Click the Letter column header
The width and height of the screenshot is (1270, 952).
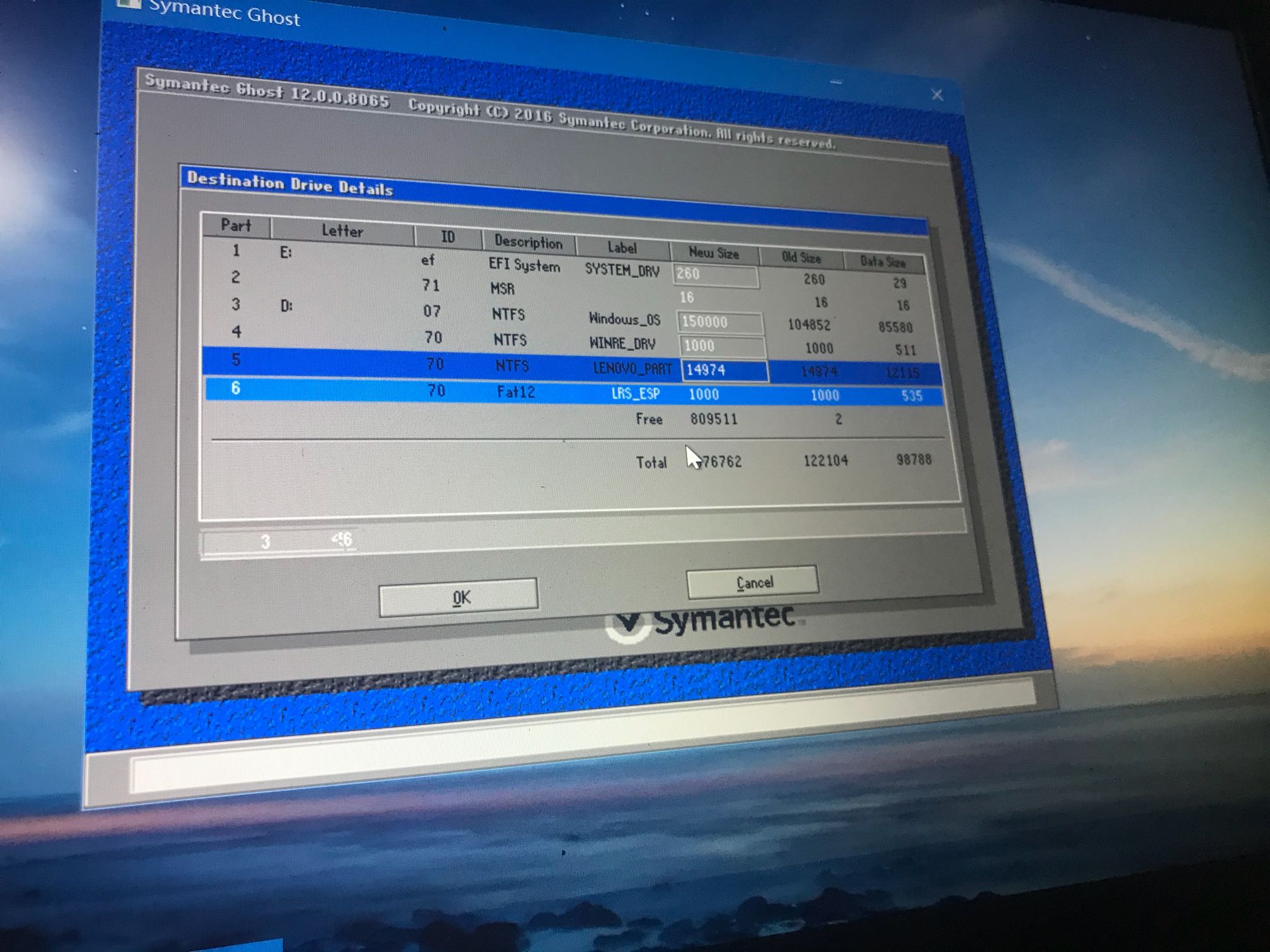click(x=342, y=231)
